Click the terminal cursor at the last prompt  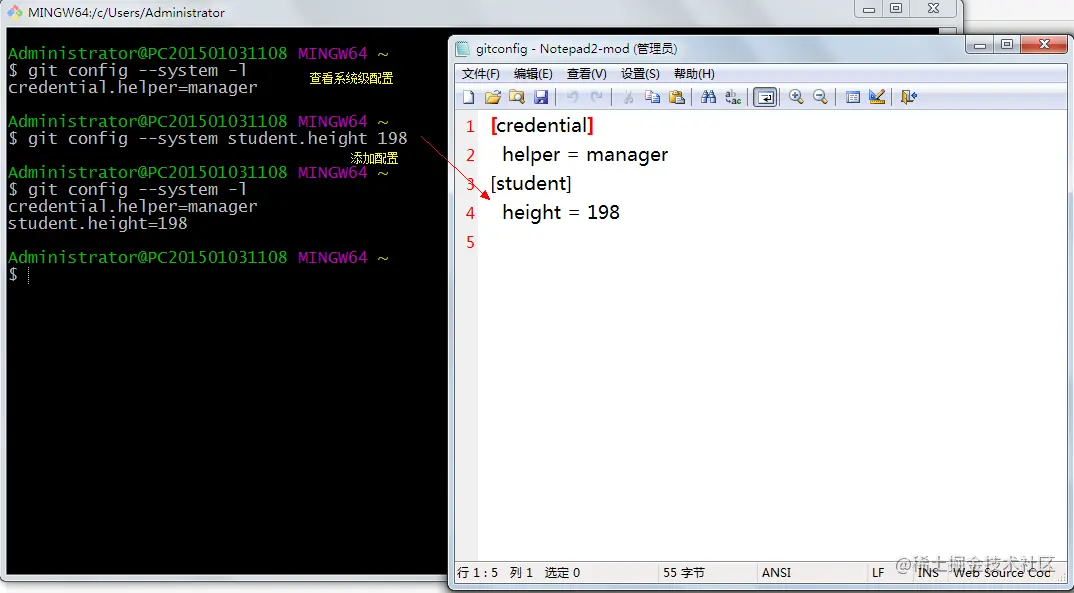pyautogui.click(x=28, y=275)
